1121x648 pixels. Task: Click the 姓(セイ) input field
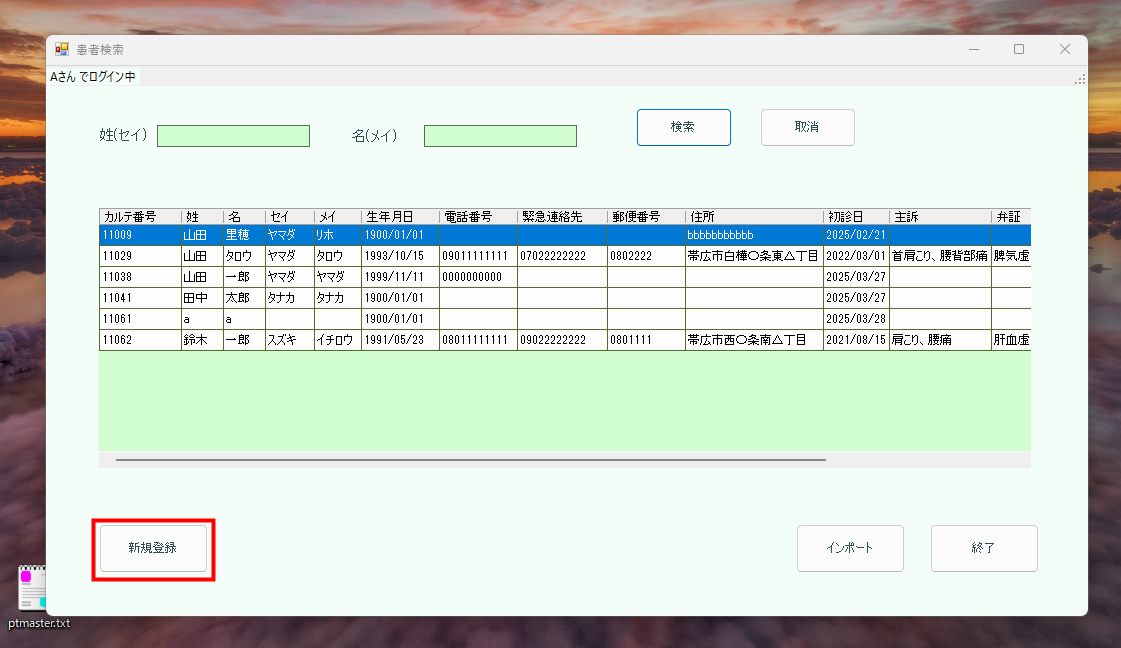tap(233, 136)
